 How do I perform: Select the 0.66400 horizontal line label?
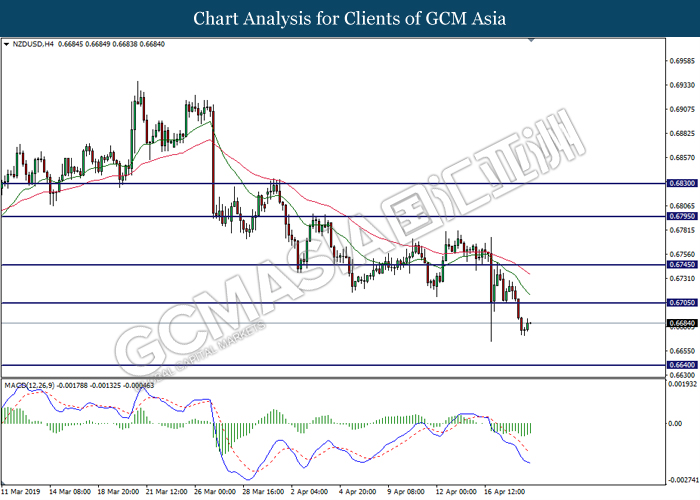(x=682, y=365)
